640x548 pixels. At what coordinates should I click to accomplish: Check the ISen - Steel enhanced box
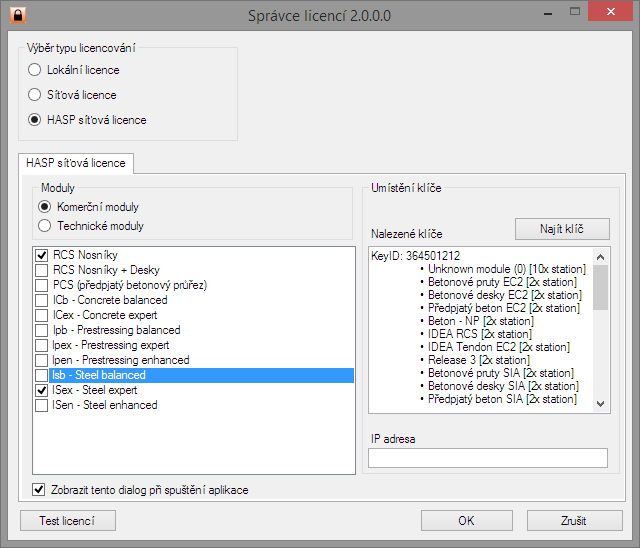[x=41, y=405]
